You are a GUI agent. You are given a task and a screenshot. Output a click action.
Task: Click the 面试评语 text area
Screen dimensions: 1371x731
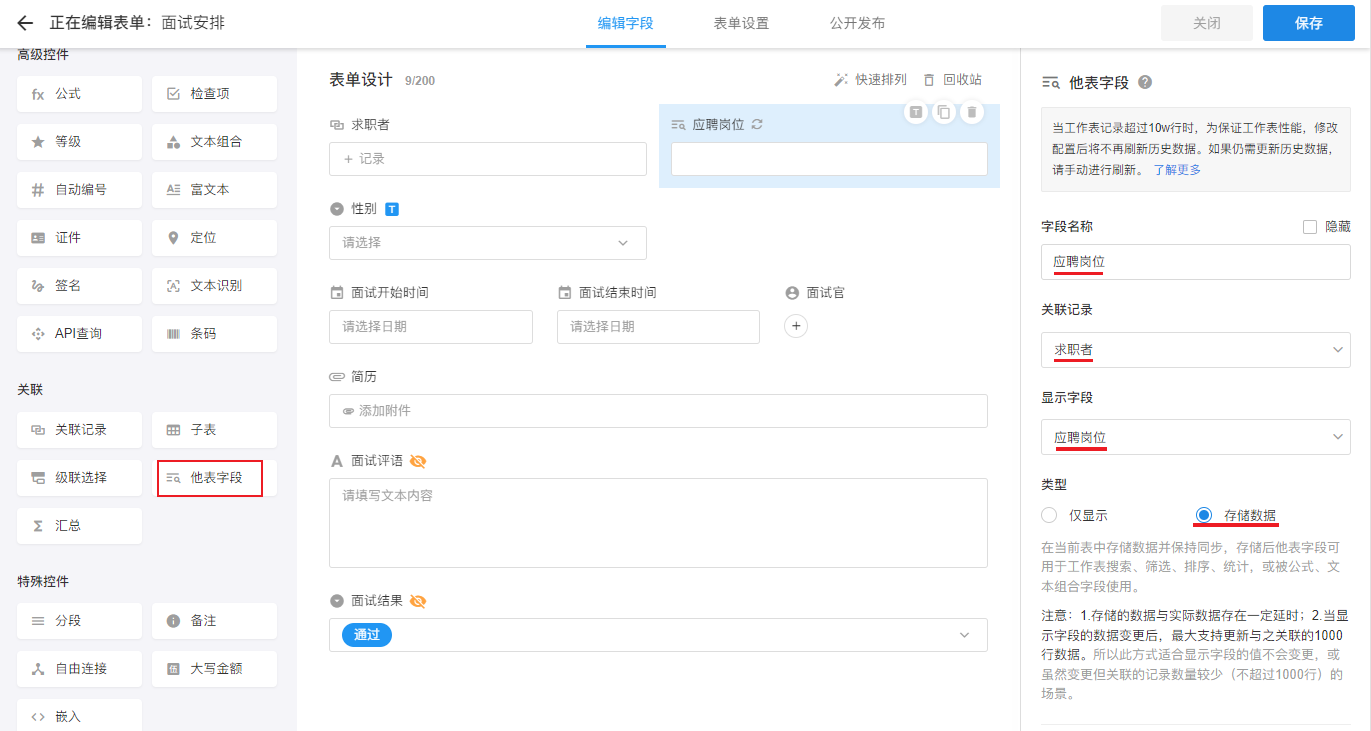(x=658, y=523)
